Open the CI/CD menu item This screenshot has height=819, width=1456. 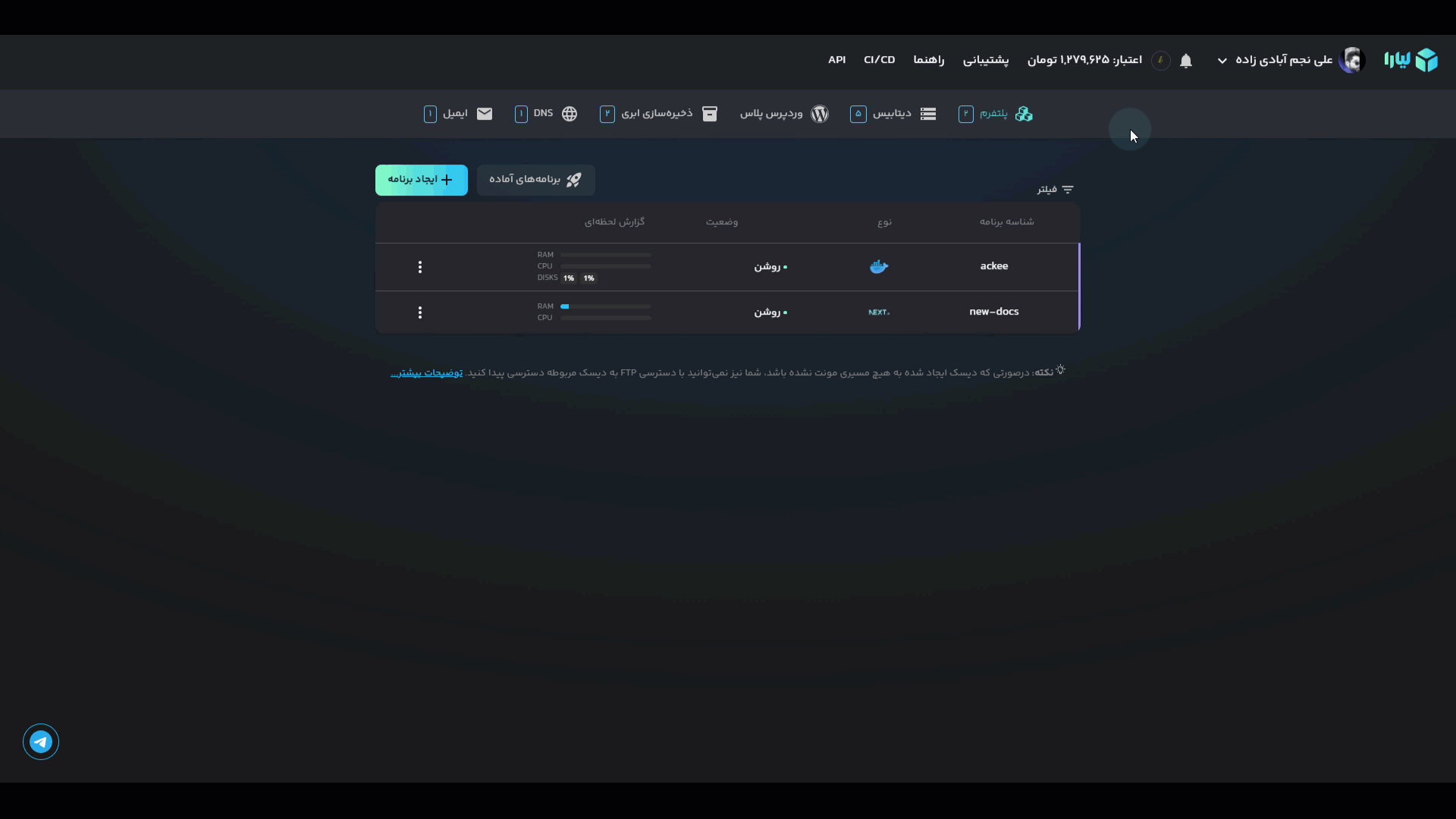pos(879,60)
